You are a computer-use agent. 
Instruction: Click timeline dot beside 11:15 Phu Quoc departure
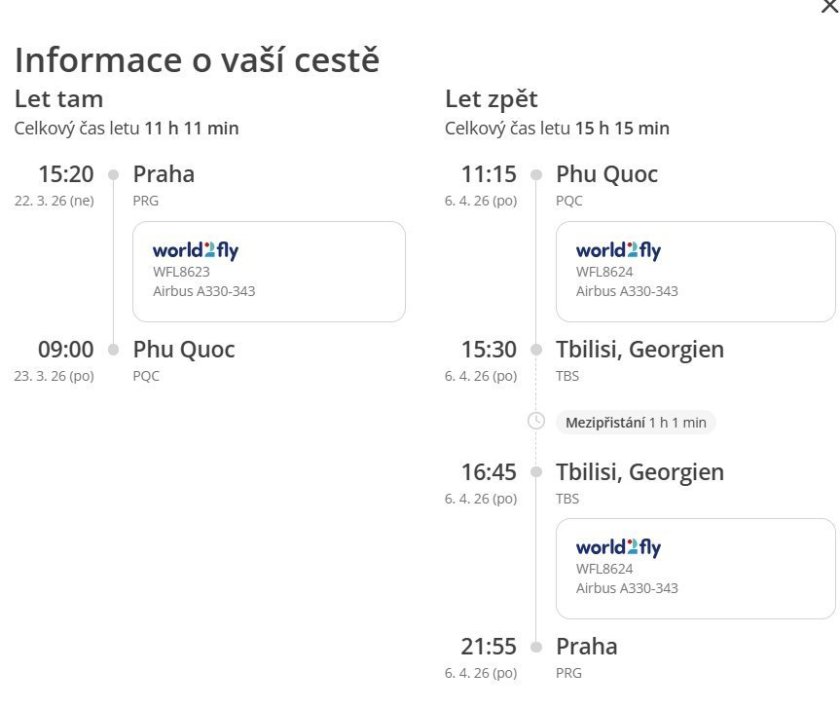[536, 175]
